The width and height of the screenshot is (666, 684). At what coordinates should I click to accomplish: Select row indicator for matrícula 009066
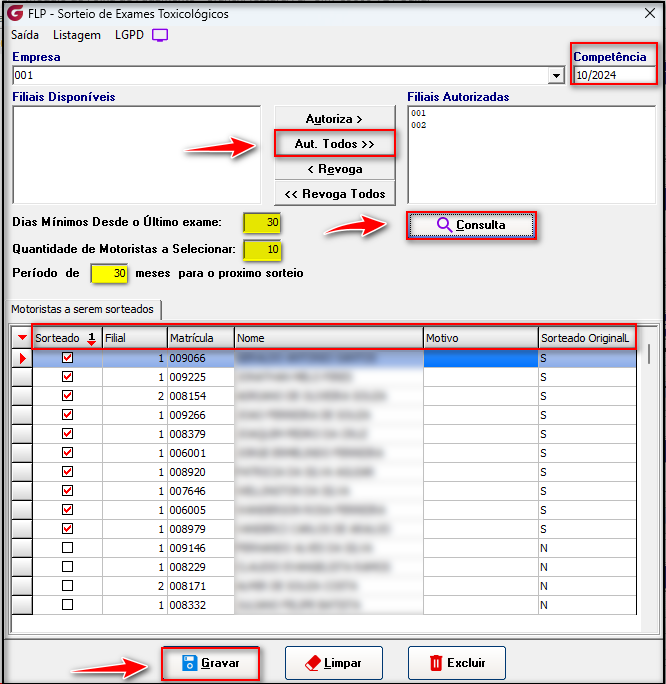(22, 358)
